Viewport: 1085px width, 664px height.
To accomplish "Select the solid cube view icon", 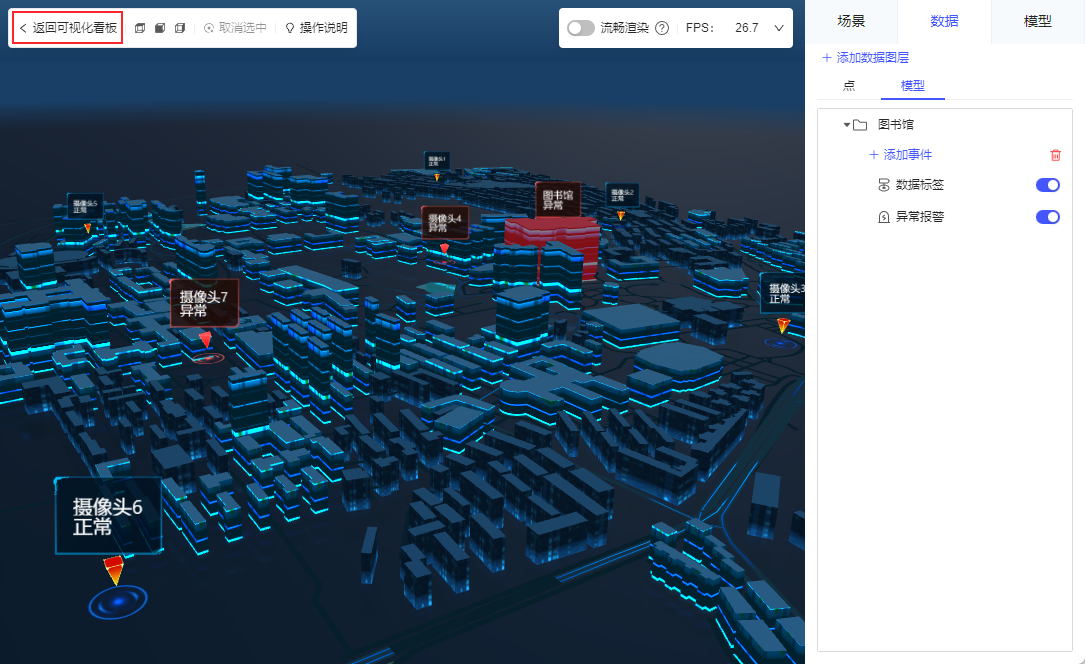I will pos(160,28).
